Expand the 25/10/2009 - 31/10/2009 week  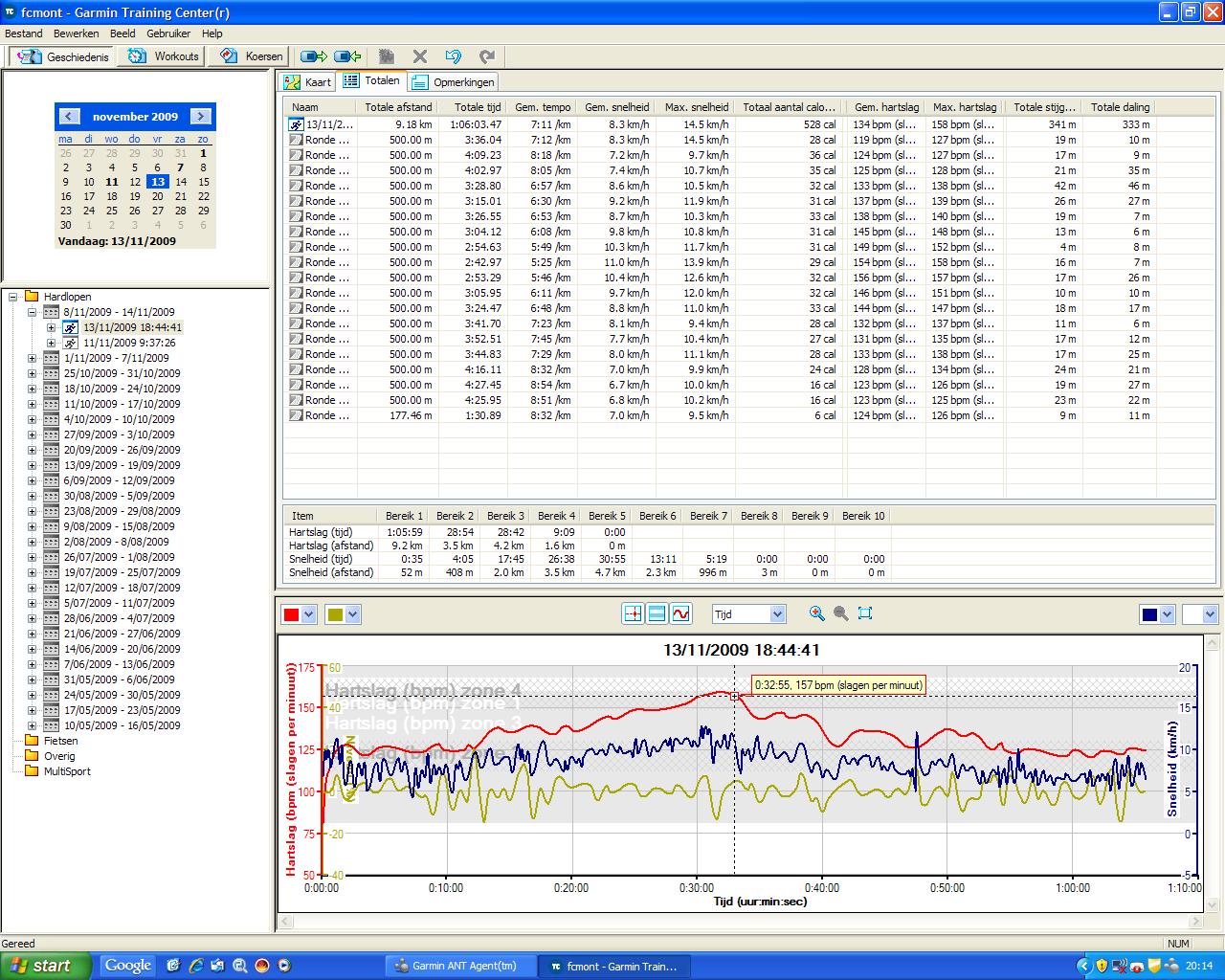click(32, 373)
